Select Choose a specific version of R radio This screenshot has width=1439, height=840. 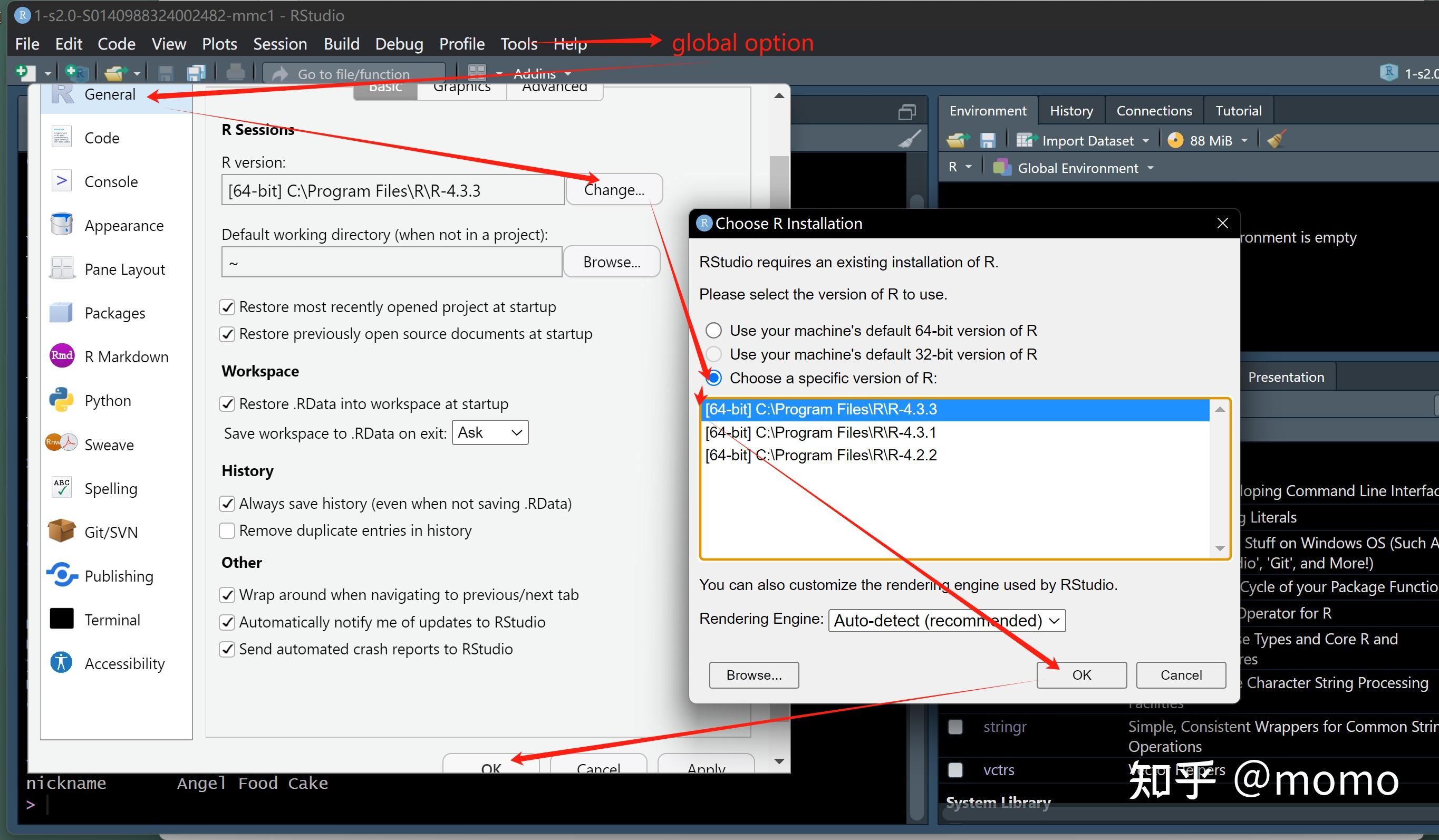pos(714,378)
